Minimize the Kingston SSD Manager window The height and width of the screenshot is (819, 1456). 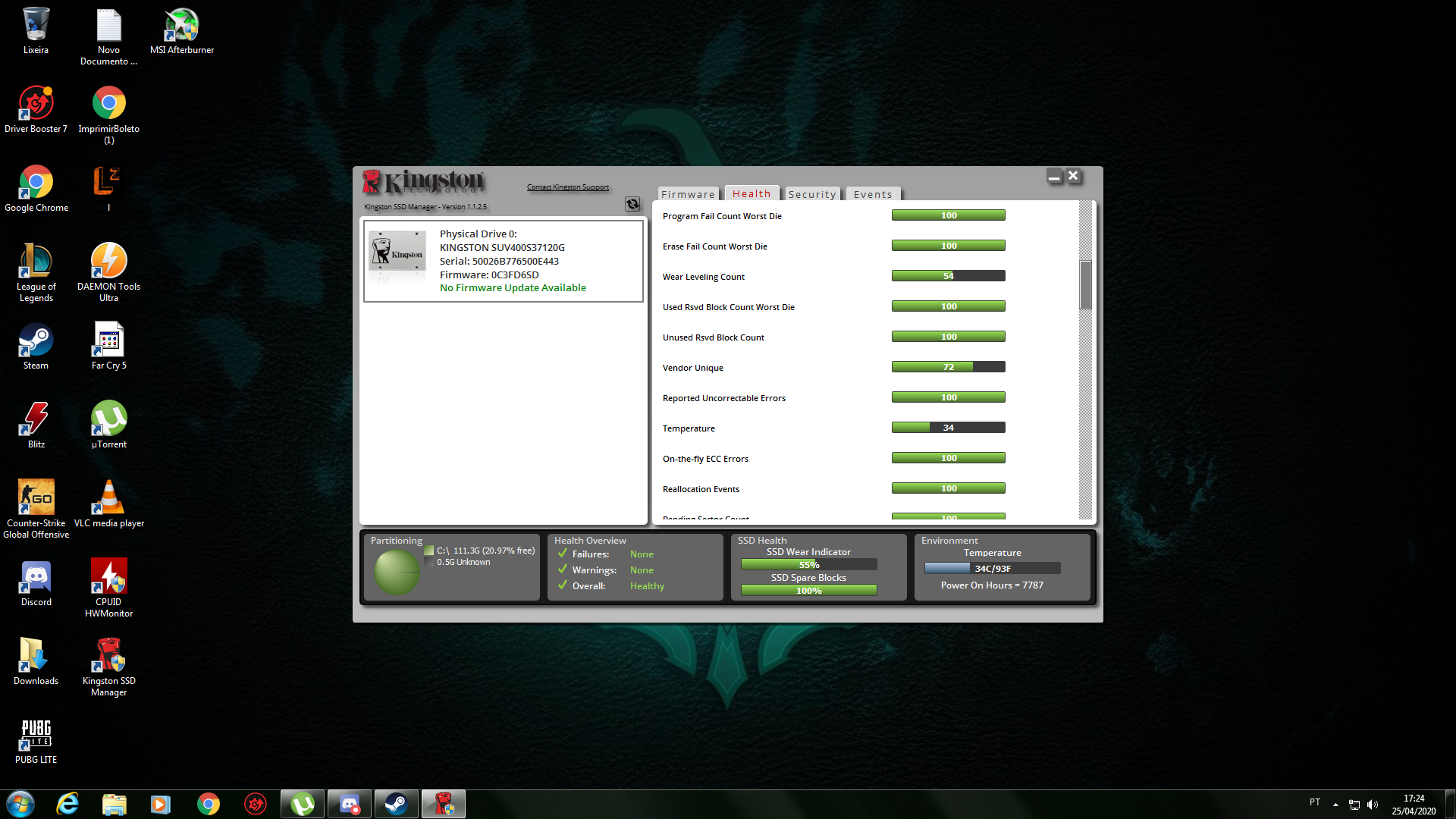1054,177
